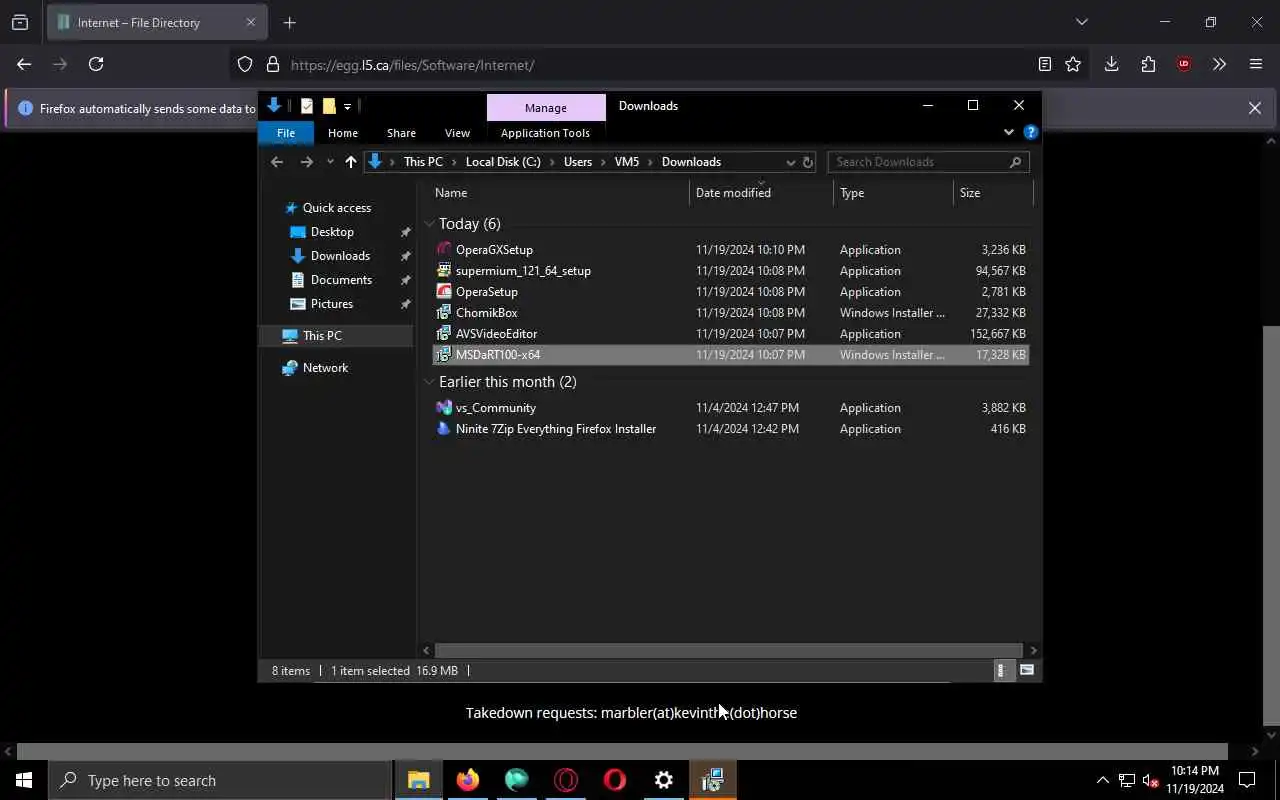This screenshot has width=1280, height=800.
Task: Open Settings gear on the taskbar
Action: pyautogui.click(x=664, y=780)
